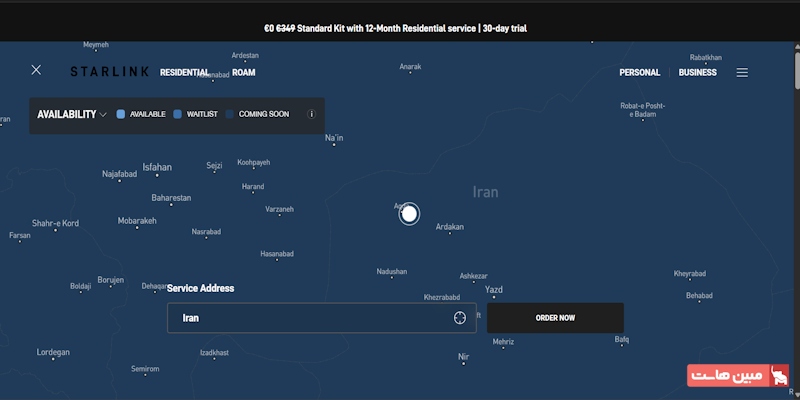Click the Iran country label on map
This screenshot has height=400, width=800.
(486, 192)
